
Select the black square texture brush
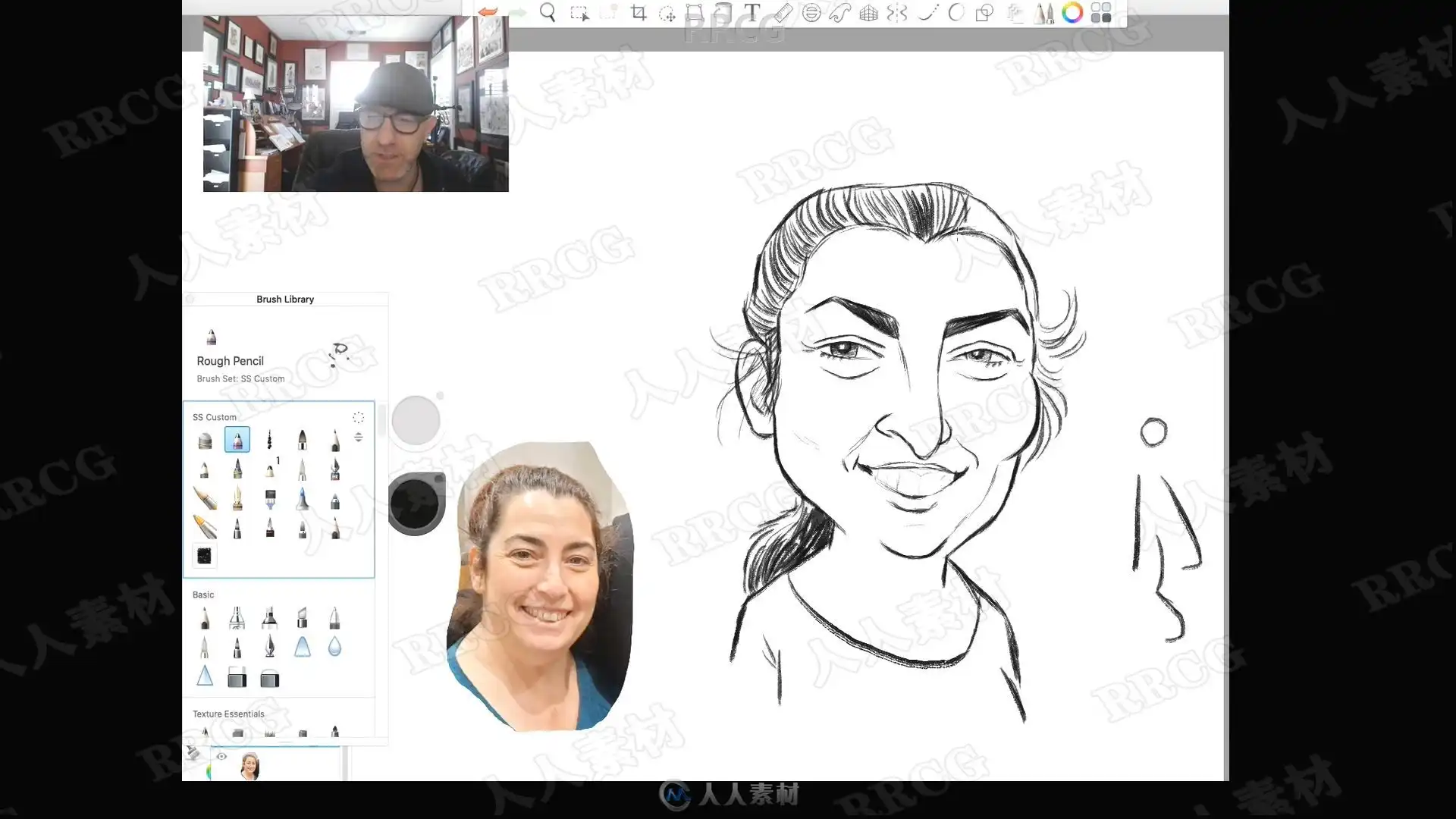click(204, 556)
